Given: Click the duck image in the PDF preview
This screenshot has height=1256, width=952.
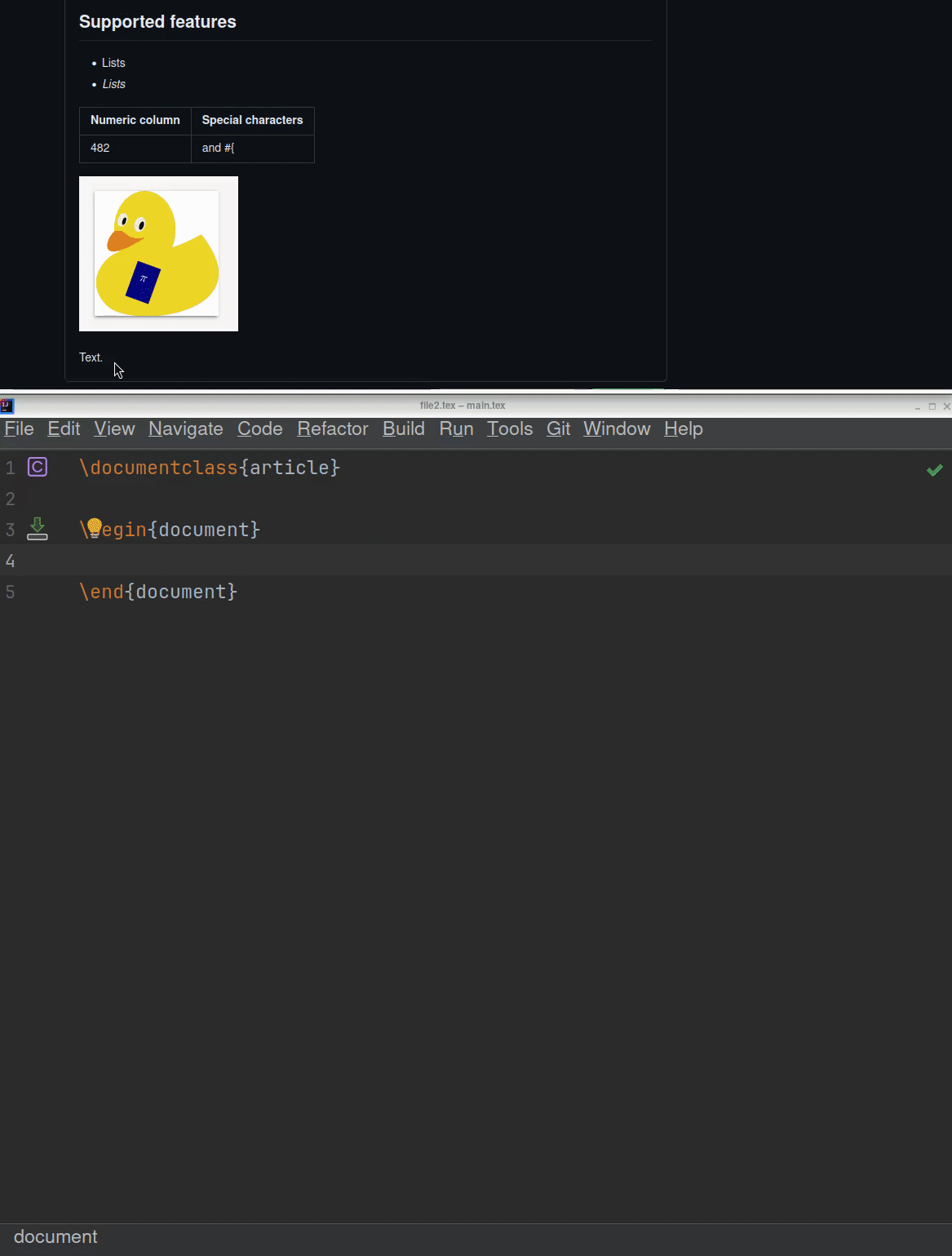Looking at the screenshot, I should 157,253.
